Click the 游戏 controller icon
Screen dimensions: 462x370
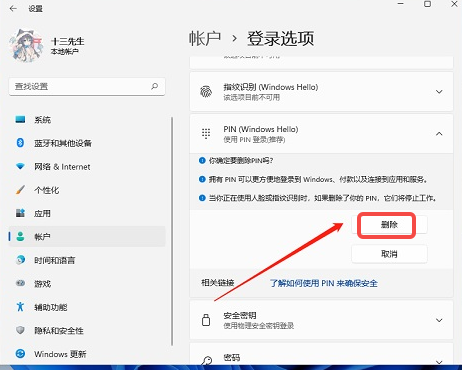[20, 283]
